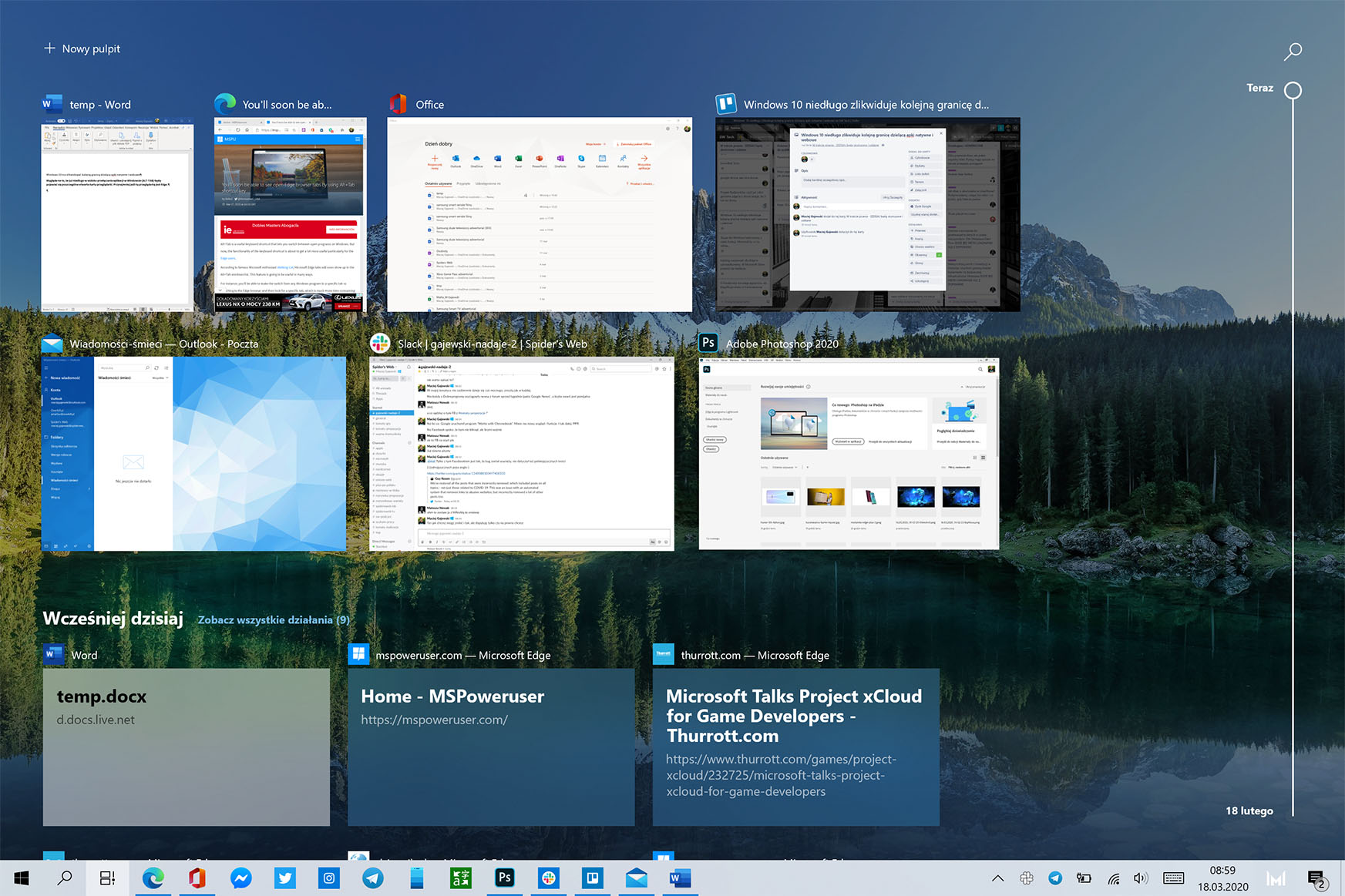The width and height of the screenshot is (1345, 896).
Task: Click the Word icon above the temp.docx card
Action: pos(53,654)
